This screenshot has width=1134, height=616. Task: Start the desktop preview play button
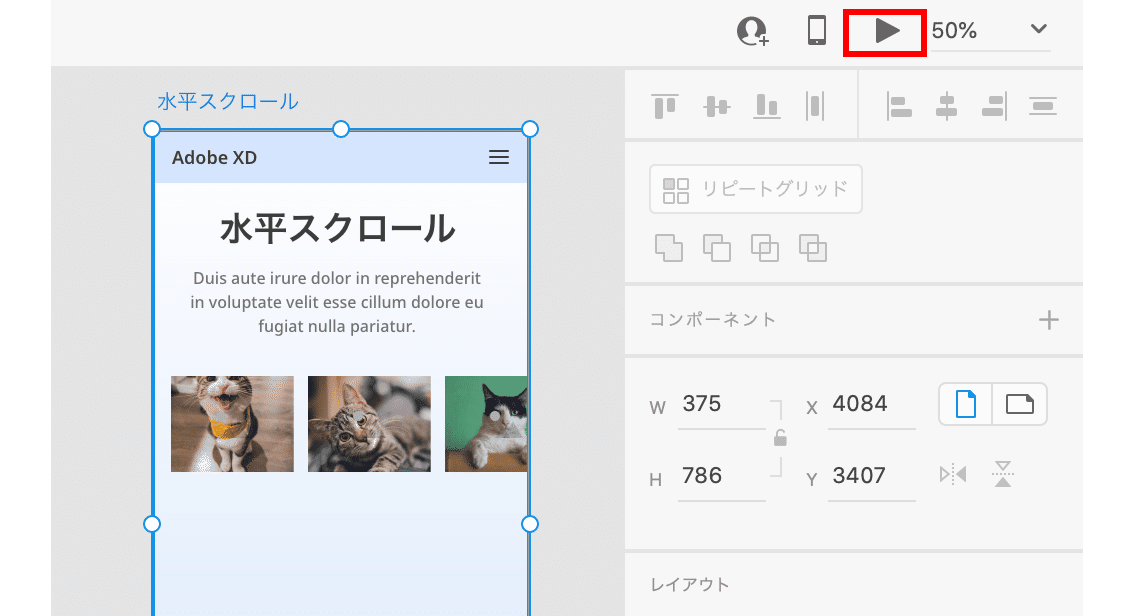point(886,31)
